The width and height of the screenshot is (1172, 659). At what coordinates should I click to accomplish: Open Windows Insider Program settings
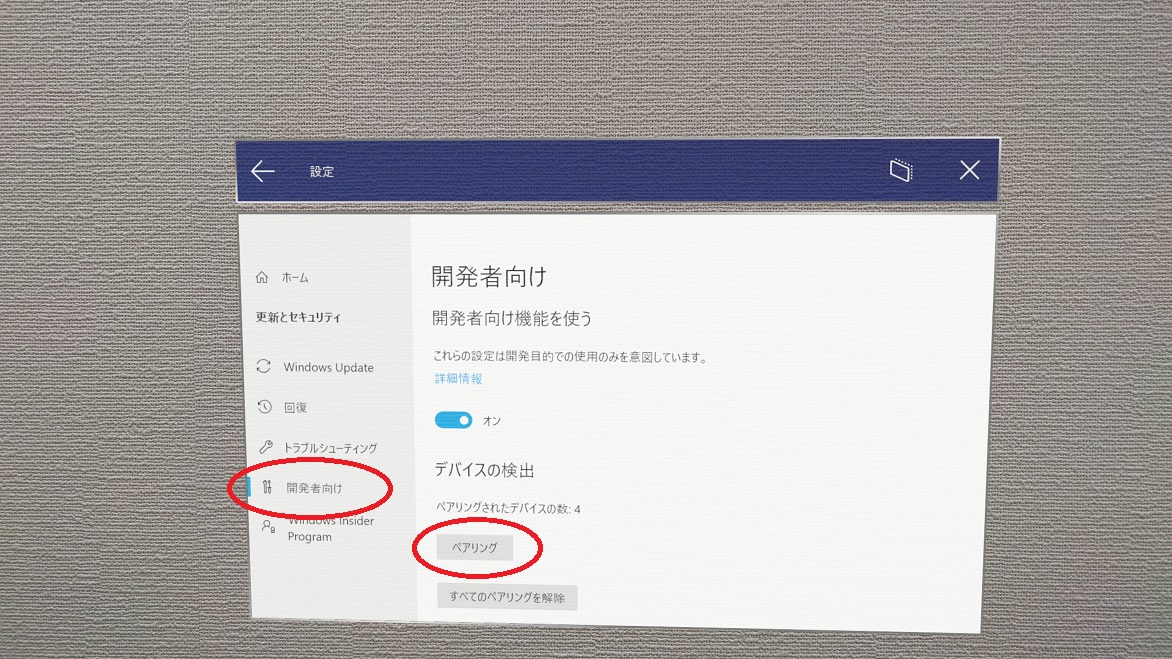click(318, 528)
